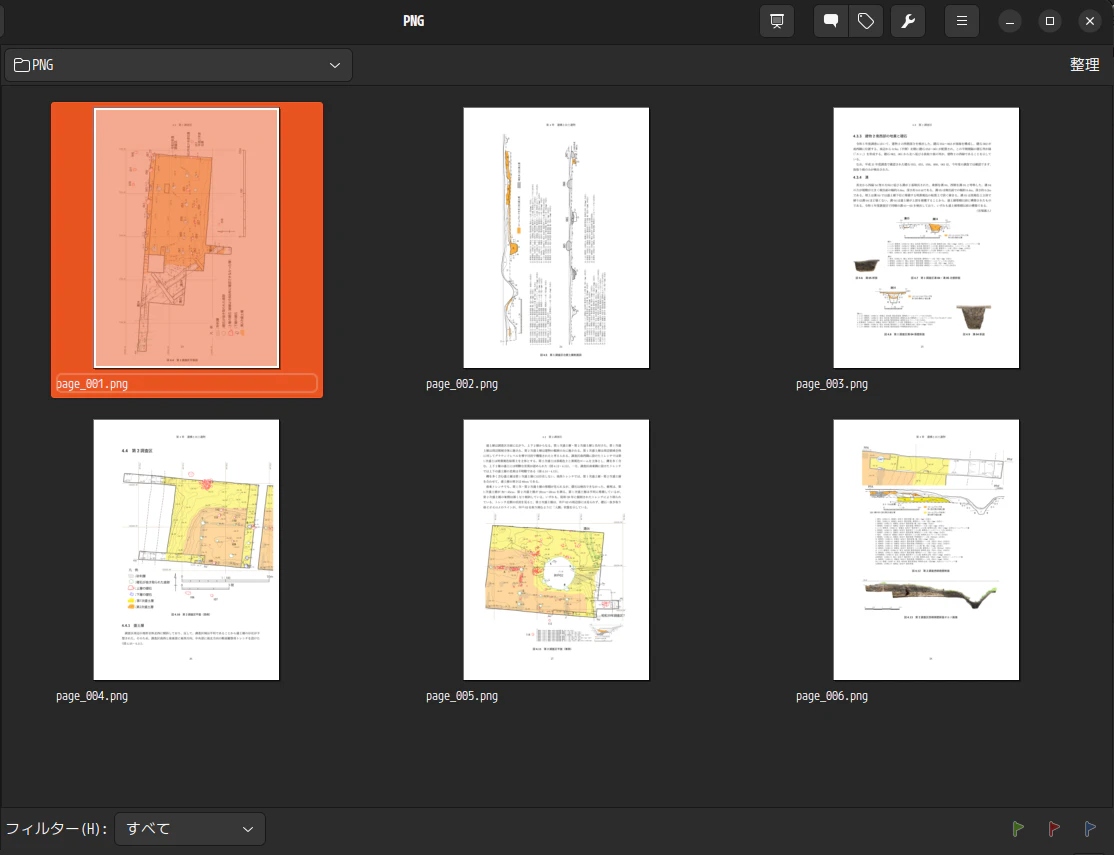Select the page_003.png thumbnail
The height and width of the screenshot is (855, 1114).
tap(926, 238)
